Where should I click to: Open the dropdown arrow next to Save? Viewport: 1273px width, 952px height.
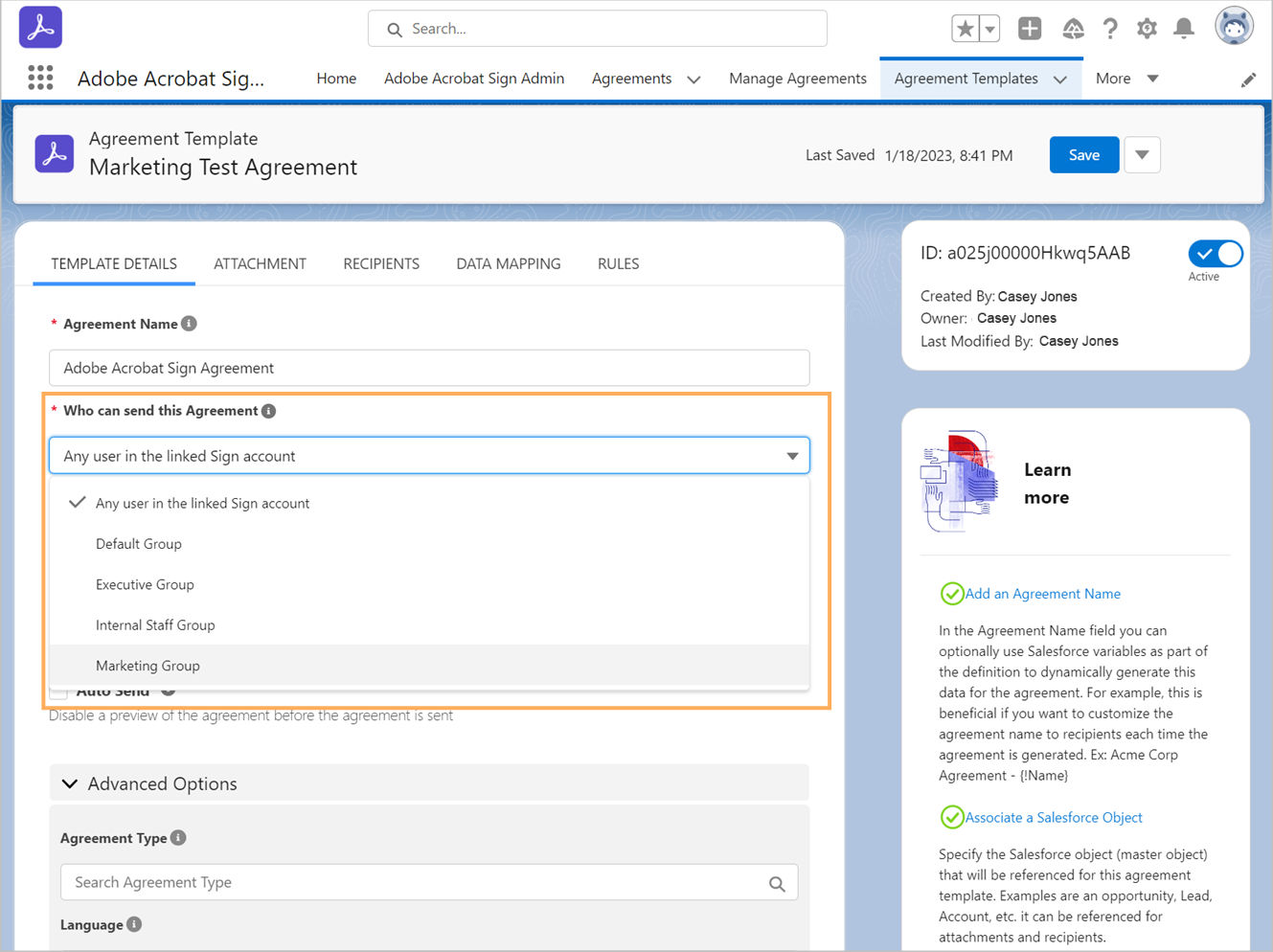[1142, 155]
